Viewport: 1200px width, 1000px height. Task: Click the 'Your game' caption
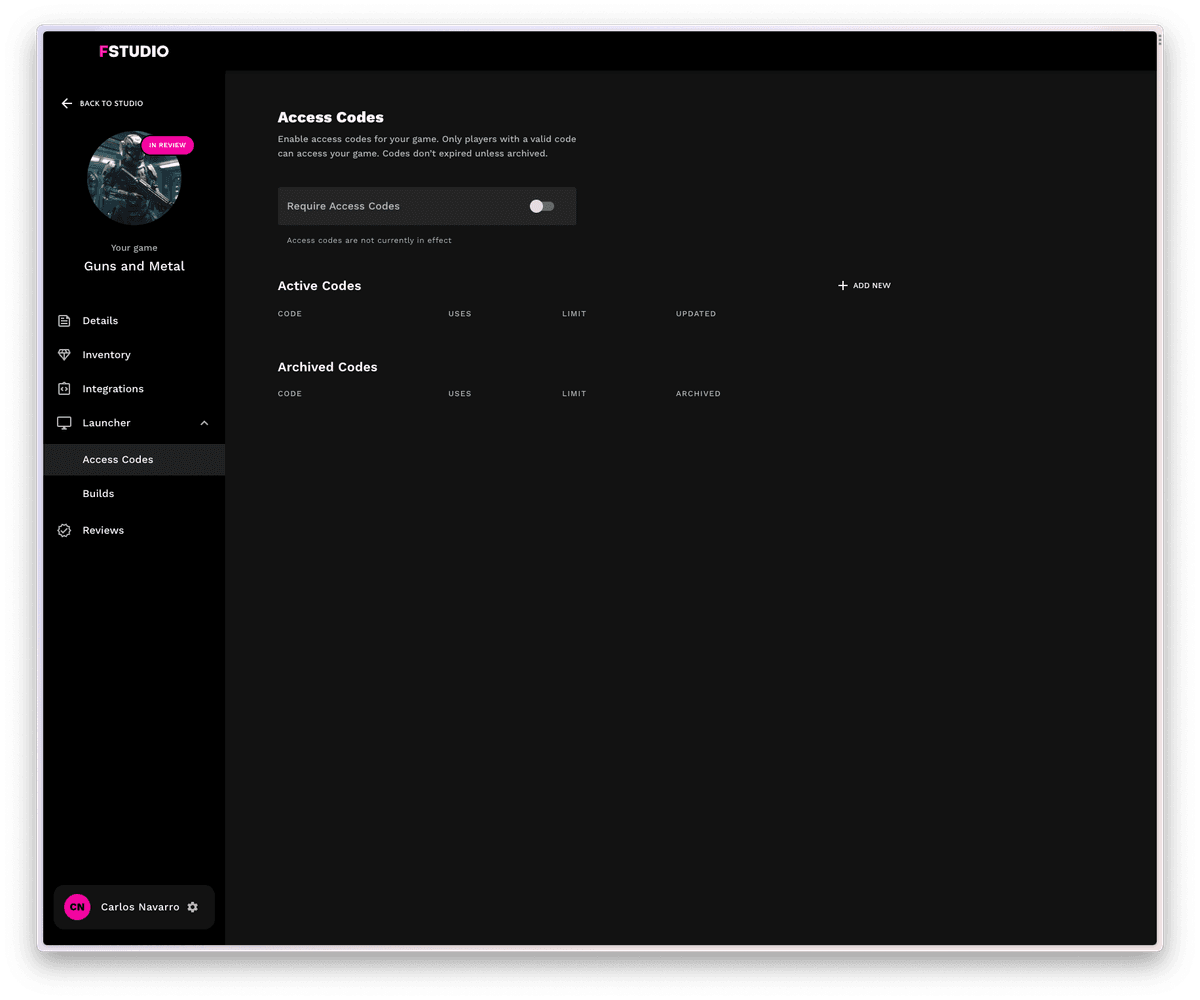click(x=134, y=248)
